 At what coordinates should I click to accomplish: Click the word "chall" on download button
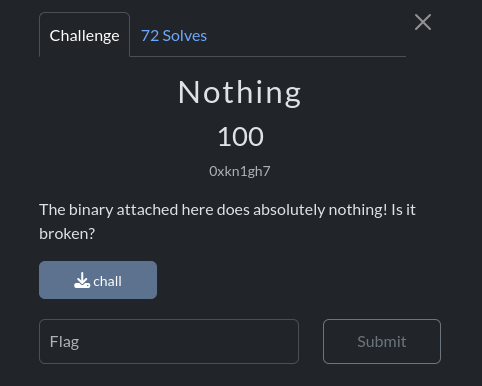pyautogui.click(x=107, y=281)
